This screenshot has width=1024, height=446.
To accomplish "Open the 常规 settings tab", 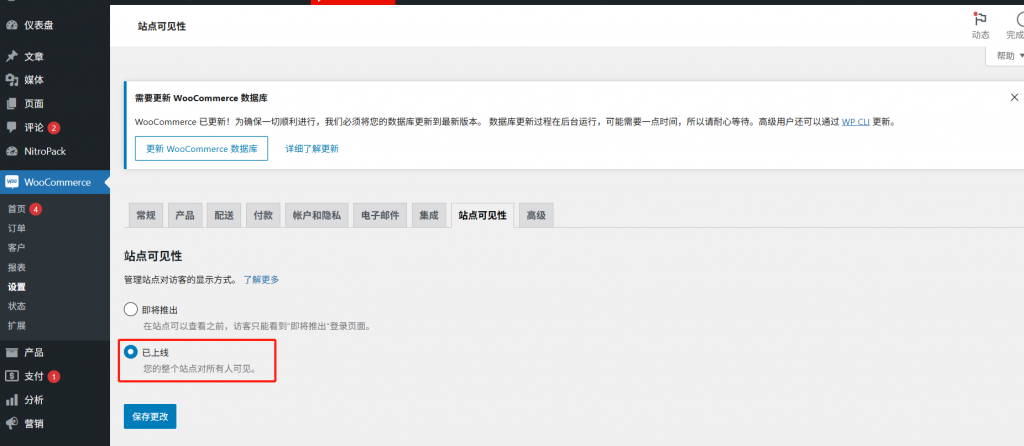I will [x=146, y=215].
